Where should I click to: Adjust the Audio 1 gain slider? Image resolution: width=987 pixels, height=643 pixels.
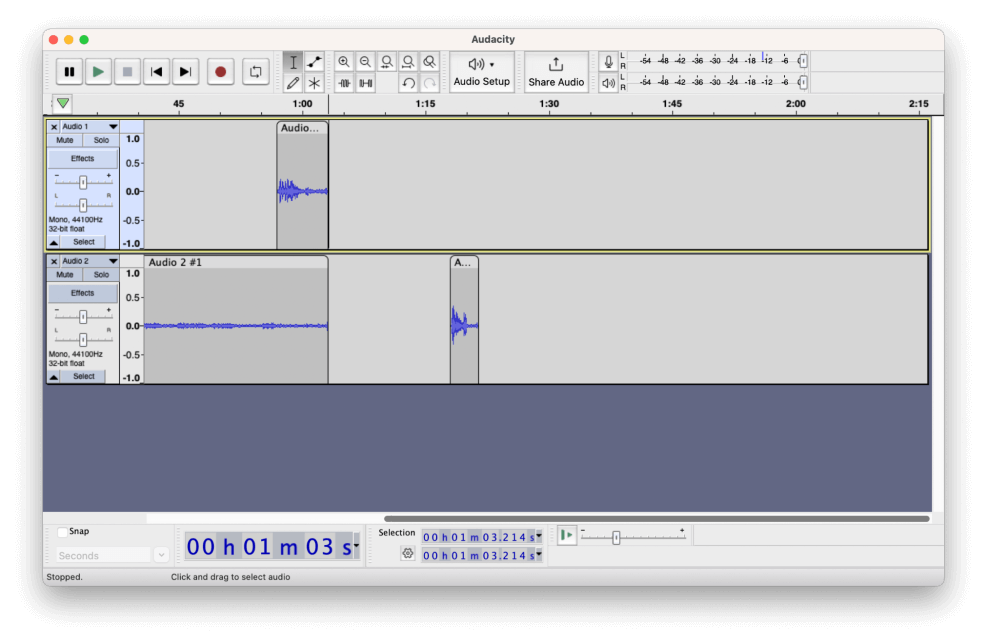83,182
